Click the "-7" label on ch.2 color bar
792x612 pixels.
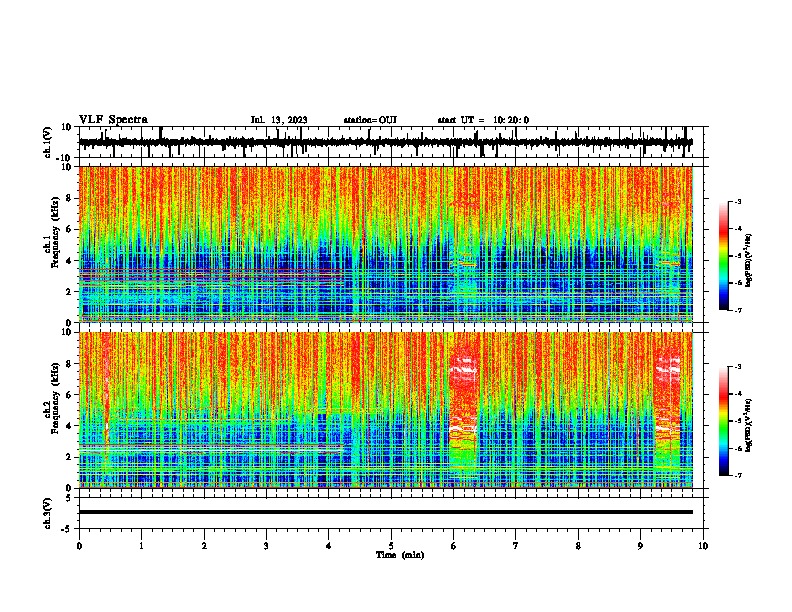tap(738, 476)
